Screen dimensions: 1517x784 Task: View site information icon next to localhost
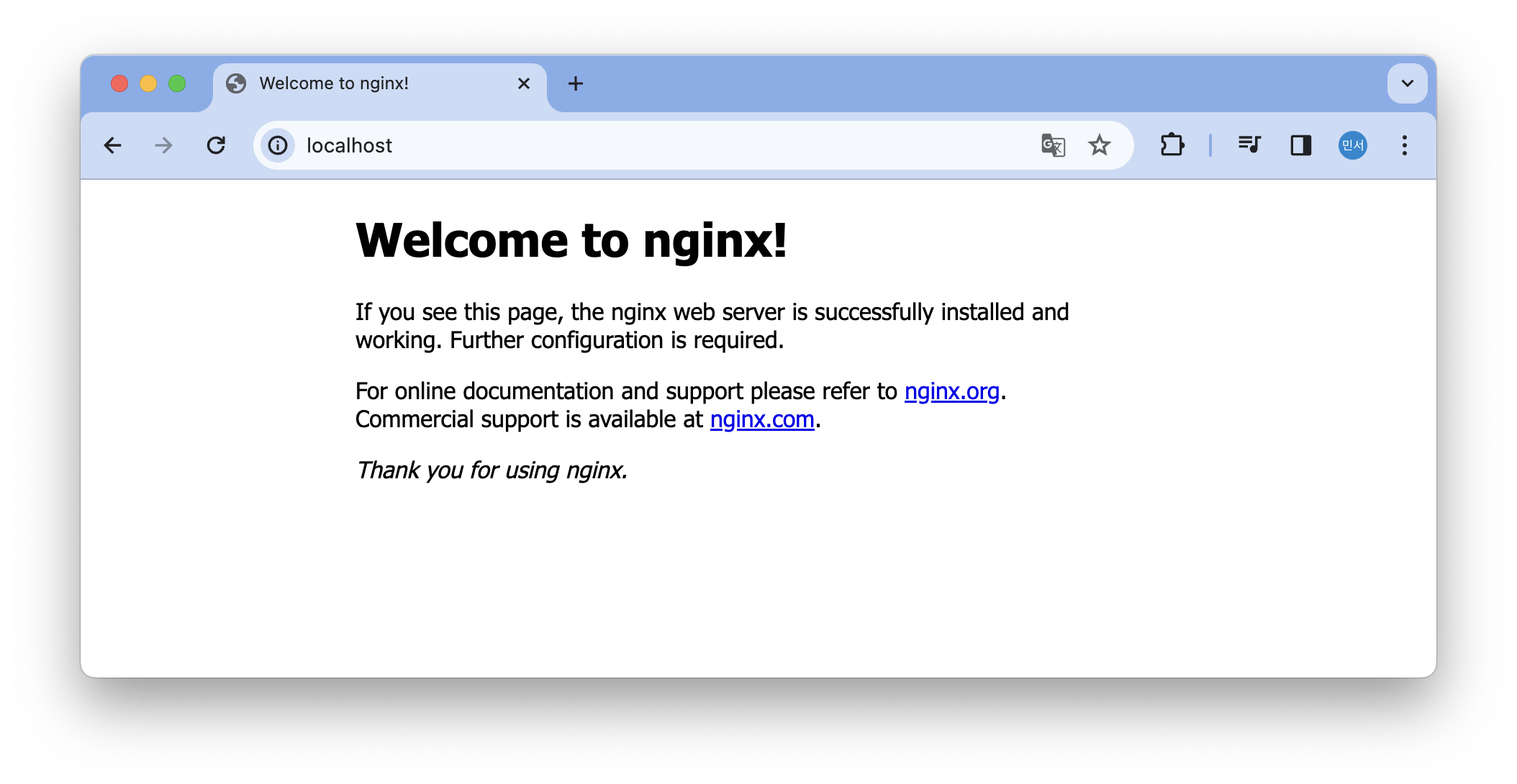click(278, 145)
